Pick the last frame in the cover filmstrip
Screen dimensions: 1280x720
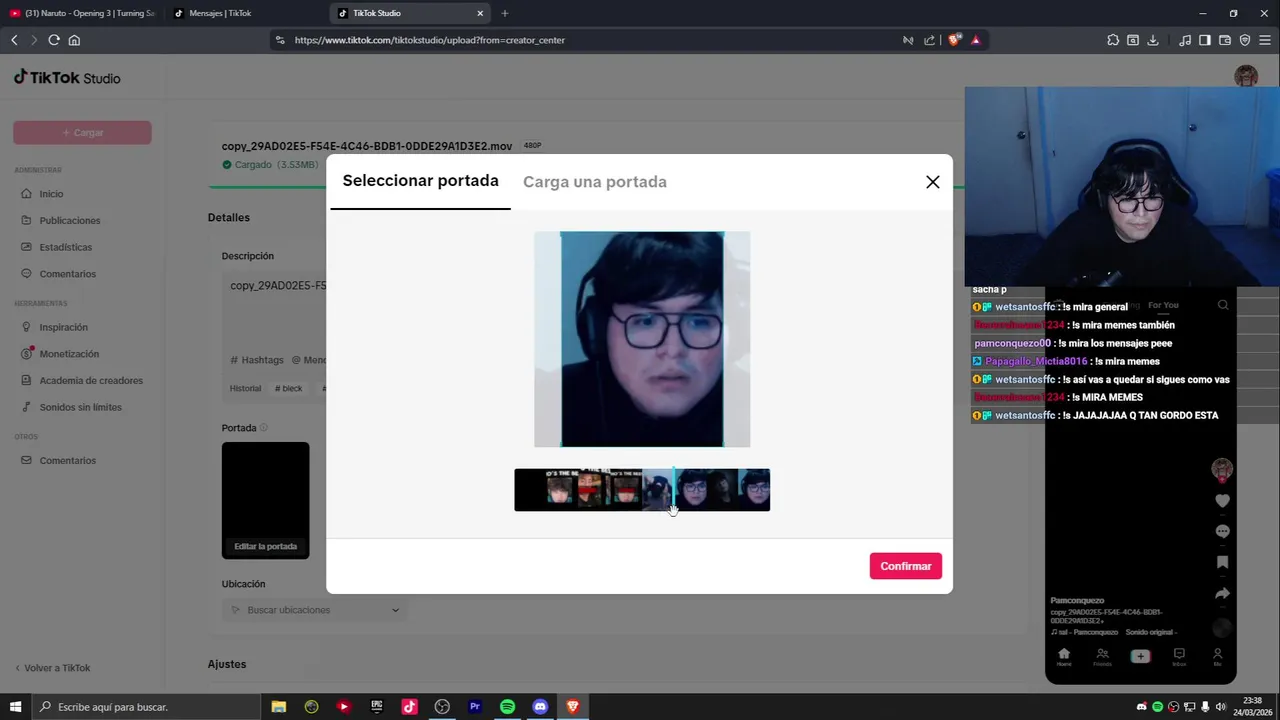tap(755, 490)
